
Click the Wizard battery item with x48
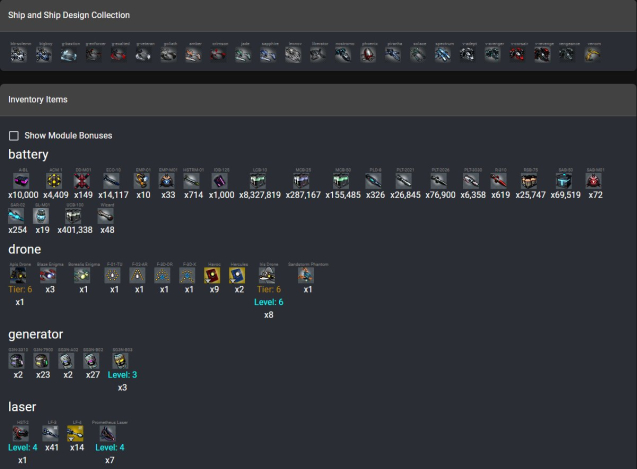click(x=107, y=216)
